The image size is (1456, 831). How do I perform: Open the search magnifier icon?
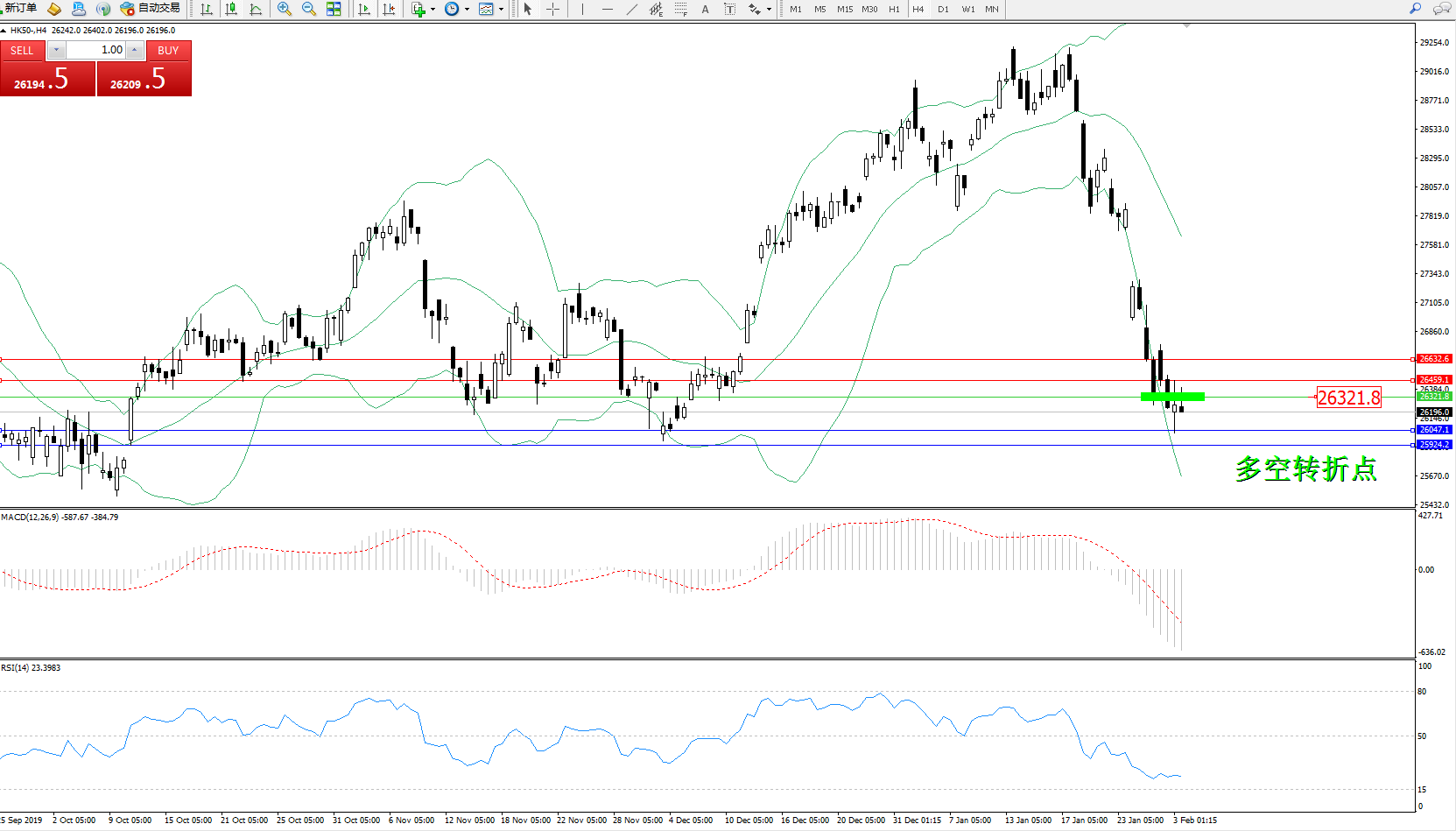pyautogui.click(x=1415, y=9)
